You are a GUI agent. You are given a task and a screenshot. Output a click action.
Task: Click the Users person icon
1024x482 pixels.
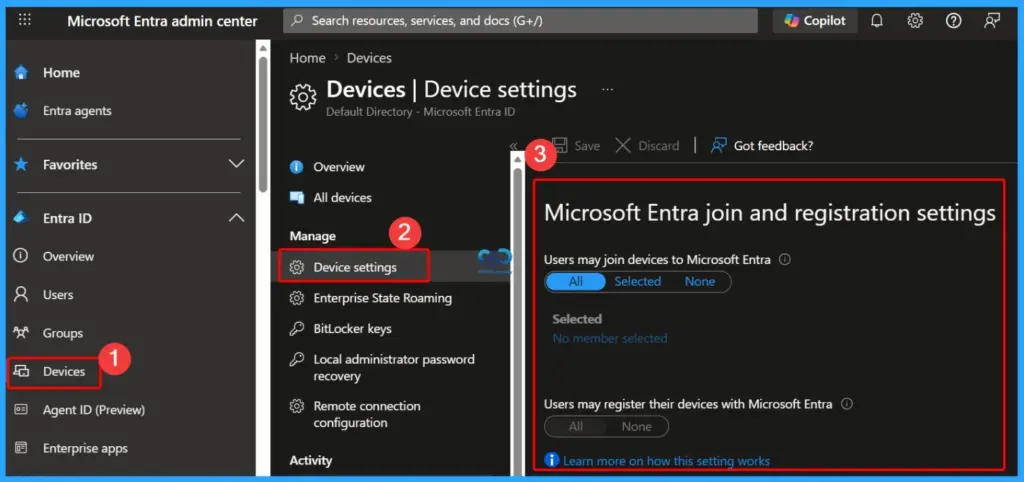tap(21, 295)
